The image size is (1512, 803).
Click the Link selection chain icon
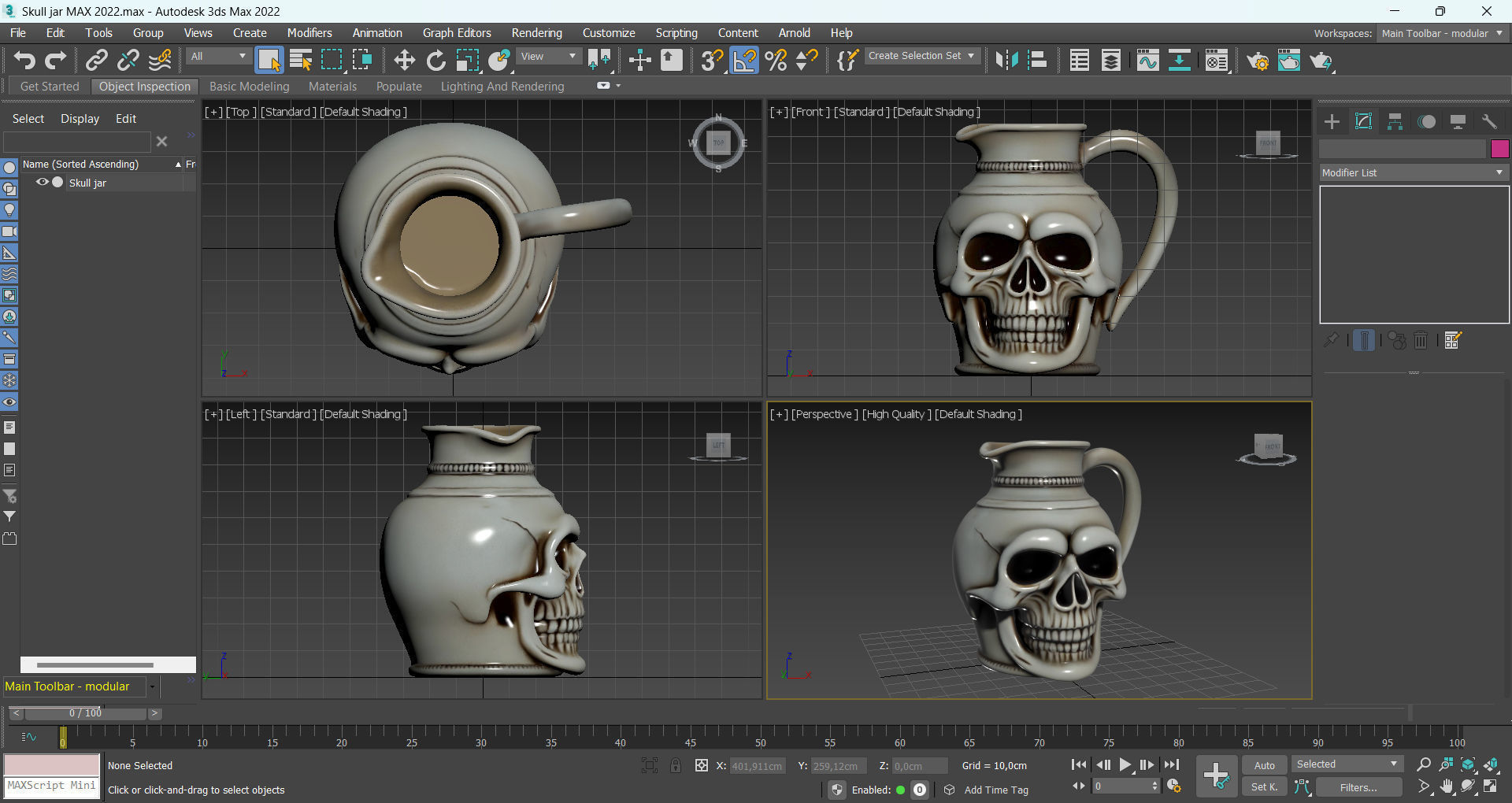96,61
